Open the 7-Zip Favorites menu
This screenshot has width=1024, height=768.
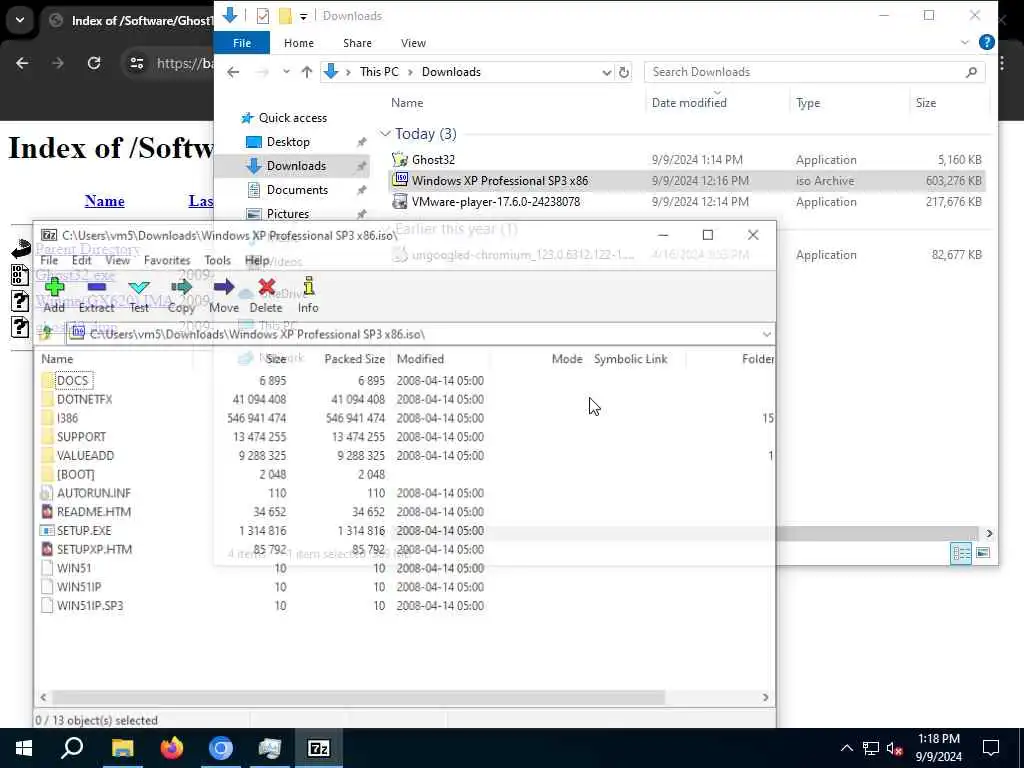[x=167, y=260]
